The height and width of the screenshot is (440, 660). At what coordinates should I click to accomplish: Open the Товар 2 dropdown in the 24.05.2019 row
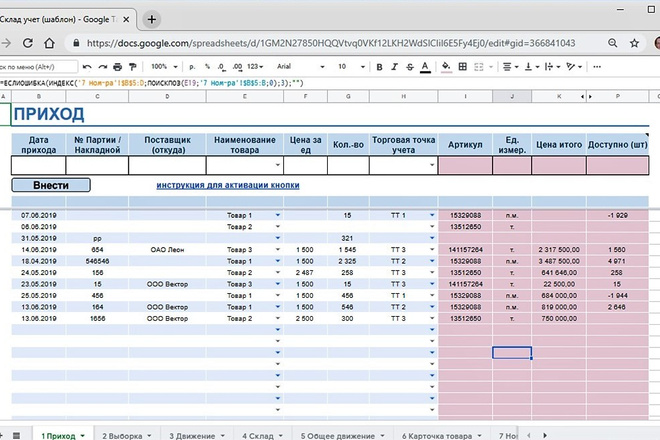277,272
